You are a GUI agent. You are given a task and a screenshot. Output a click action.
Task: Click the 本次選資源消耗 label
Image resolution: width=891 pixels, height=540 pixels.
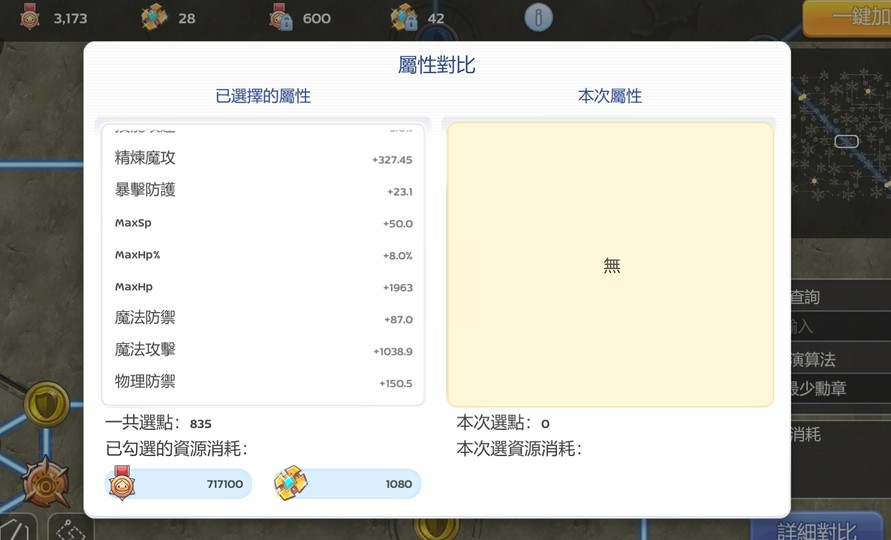[x=519, y=448]
